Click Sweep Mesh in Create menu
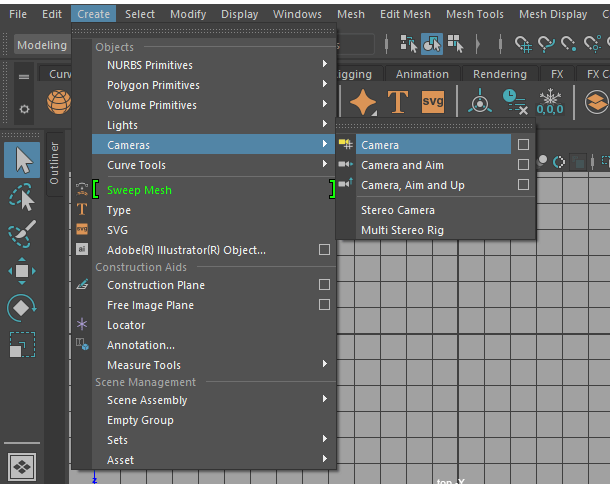610x484 pixels. (x=139, y=190)
